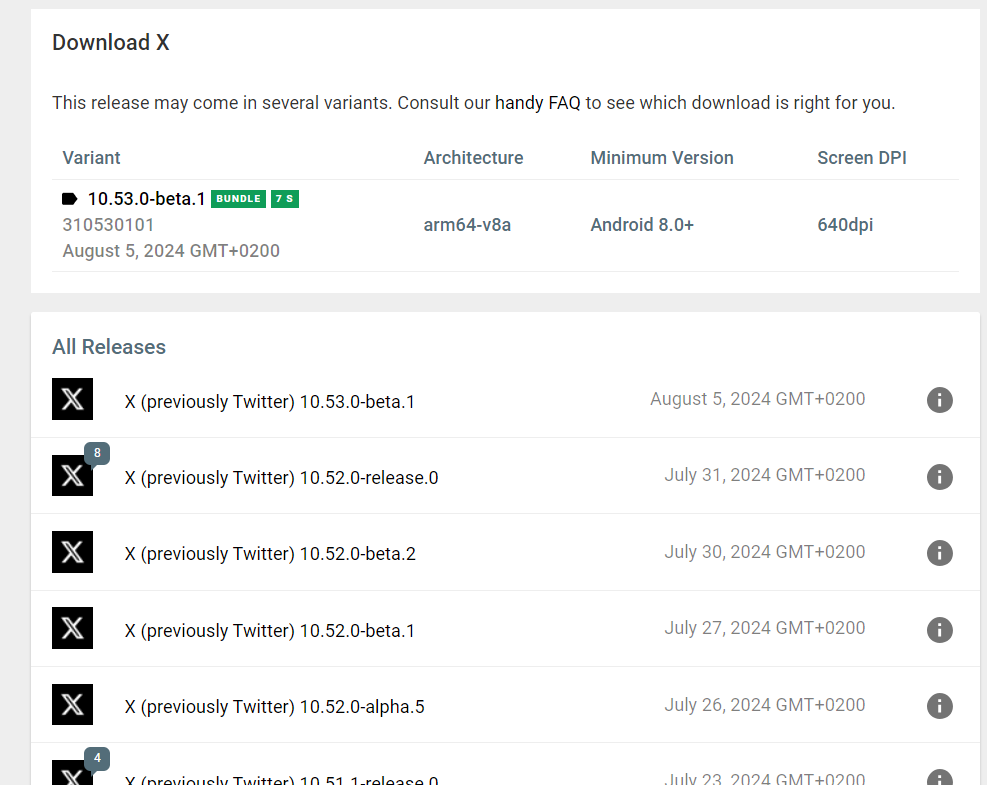Click the X app icon for 10.52.0-beta.1

coord(72,628)
